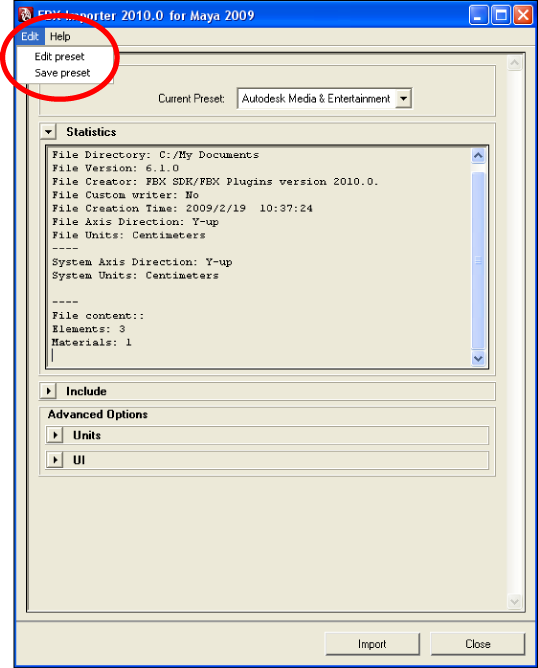Click the FBX Importer title bar icon
Image resolution: width=538 pixels, height=668 pixels.
tap(26, 14)
